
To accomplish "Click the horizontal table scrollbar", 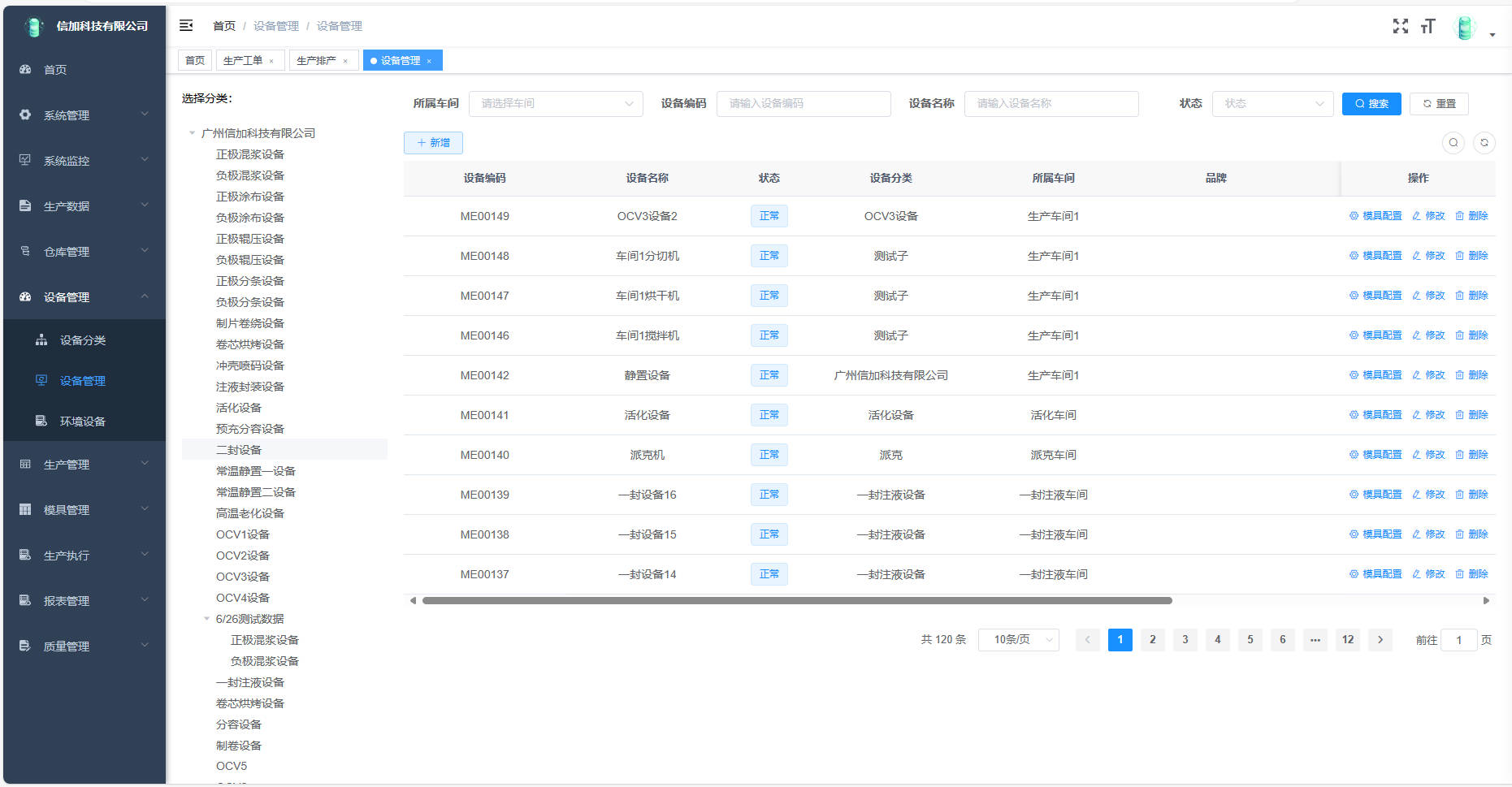I will [796, 601].
